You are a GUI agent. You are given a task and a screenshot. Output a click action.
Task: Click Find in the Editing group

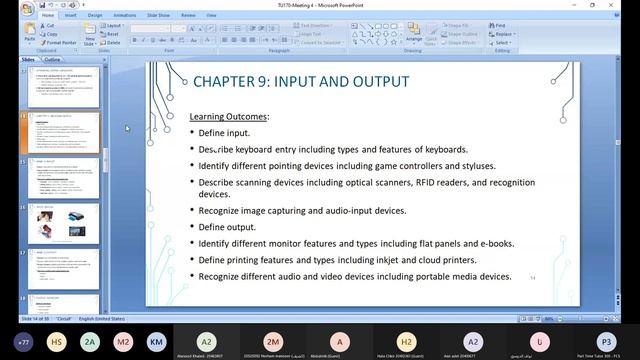point(497,26)
